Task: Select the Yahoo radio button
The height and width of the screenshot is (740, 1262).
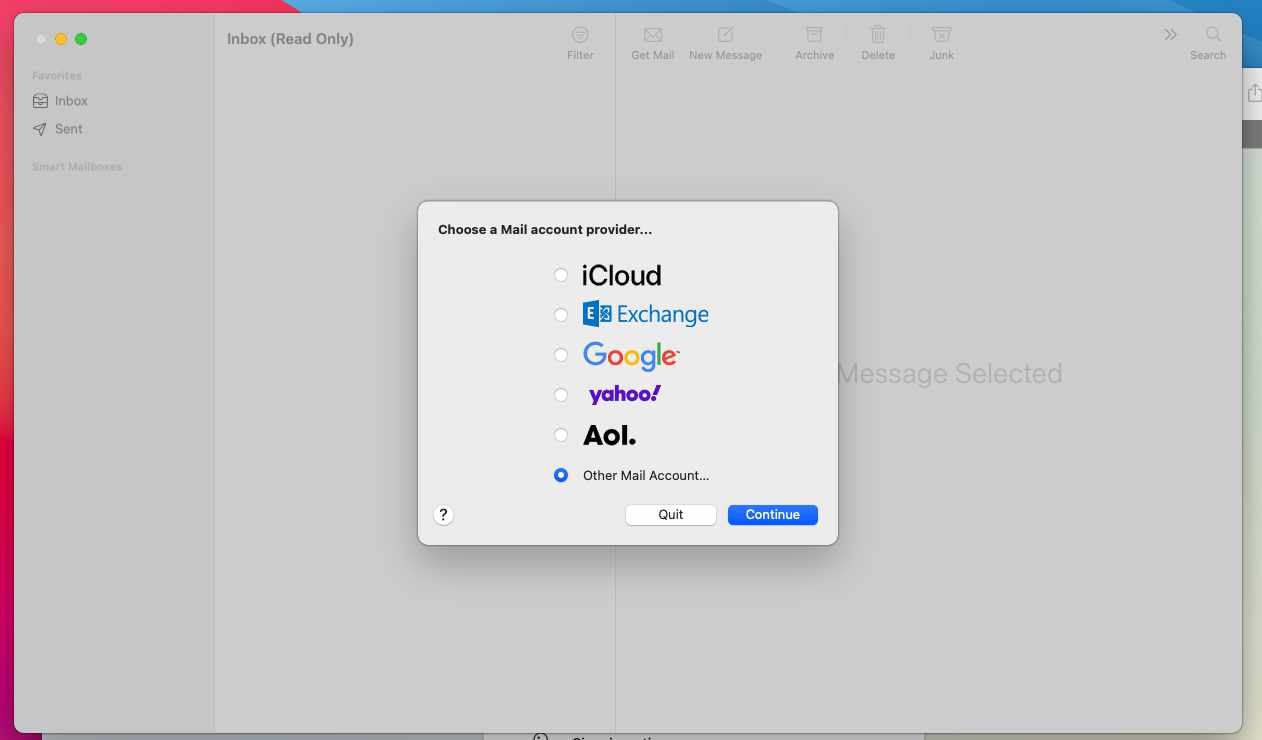Action: [x=561, y=395]
